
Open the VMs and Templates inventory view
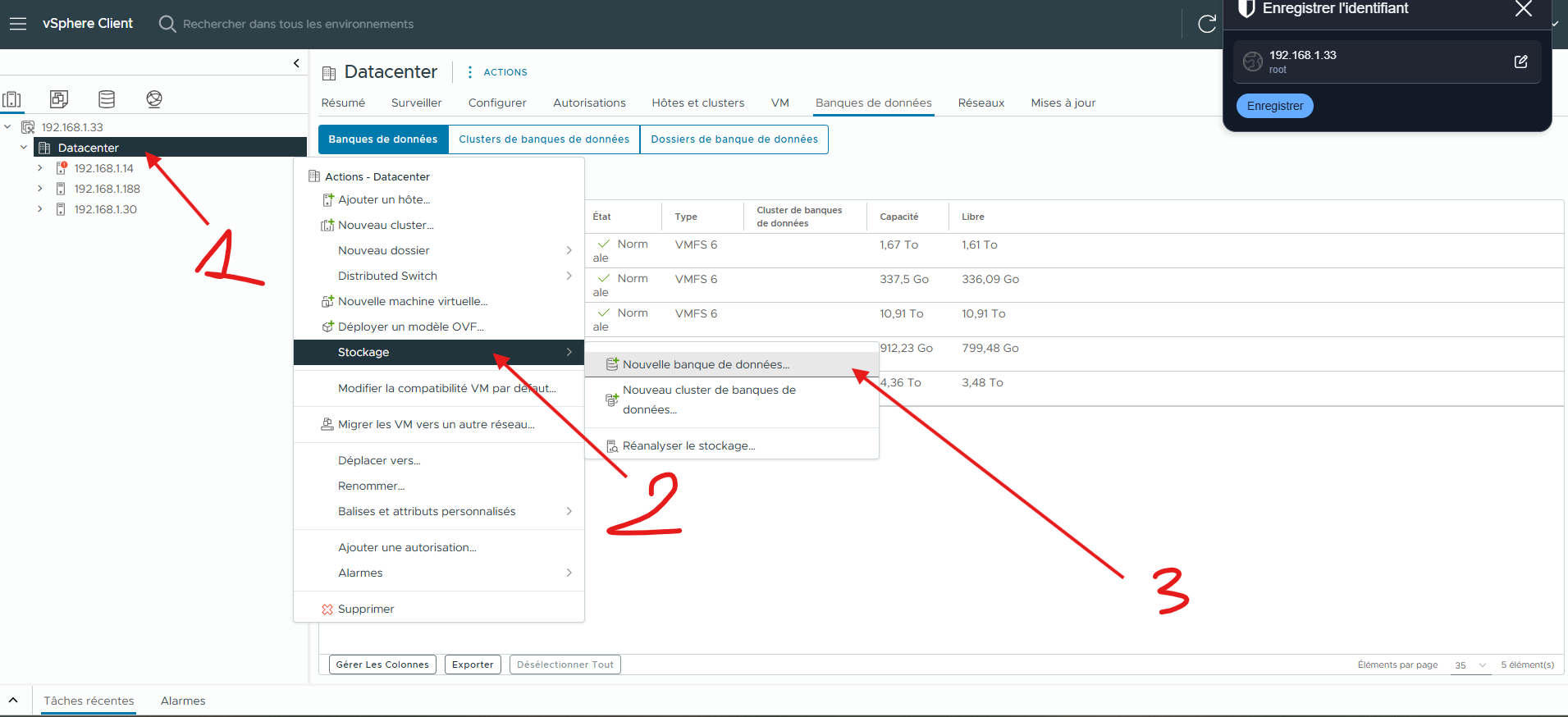[x=59, y=99]
